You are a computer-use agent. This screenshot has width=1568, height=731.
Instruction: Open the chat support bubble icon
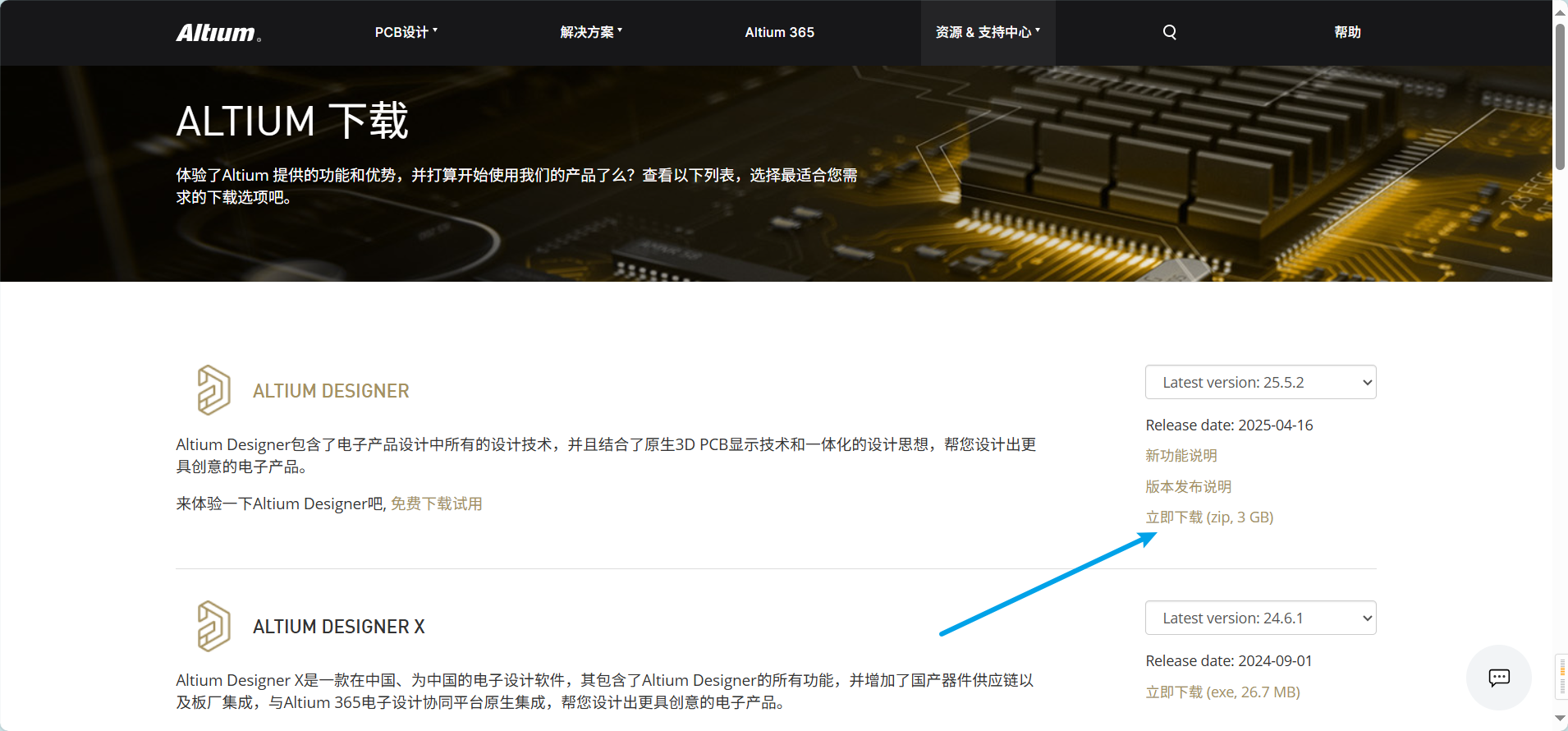(1499, 678)
